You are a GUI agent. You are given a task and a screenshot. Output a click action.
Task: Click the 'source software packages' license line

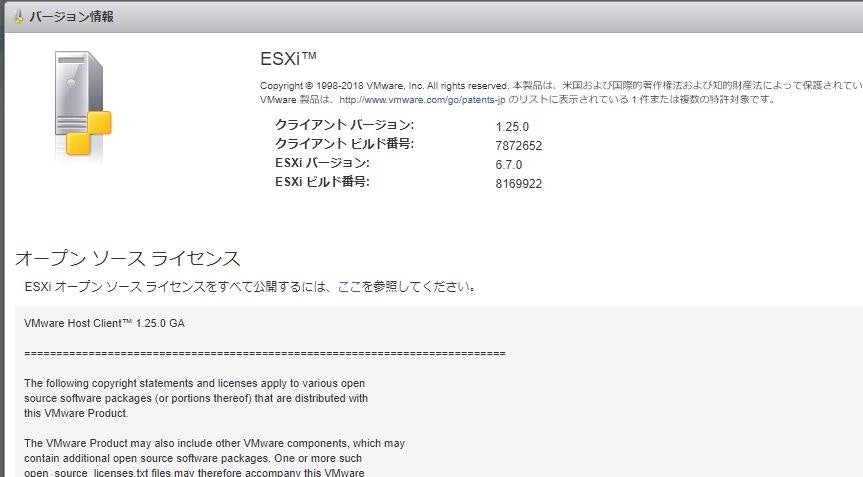(x=196, y=398)
